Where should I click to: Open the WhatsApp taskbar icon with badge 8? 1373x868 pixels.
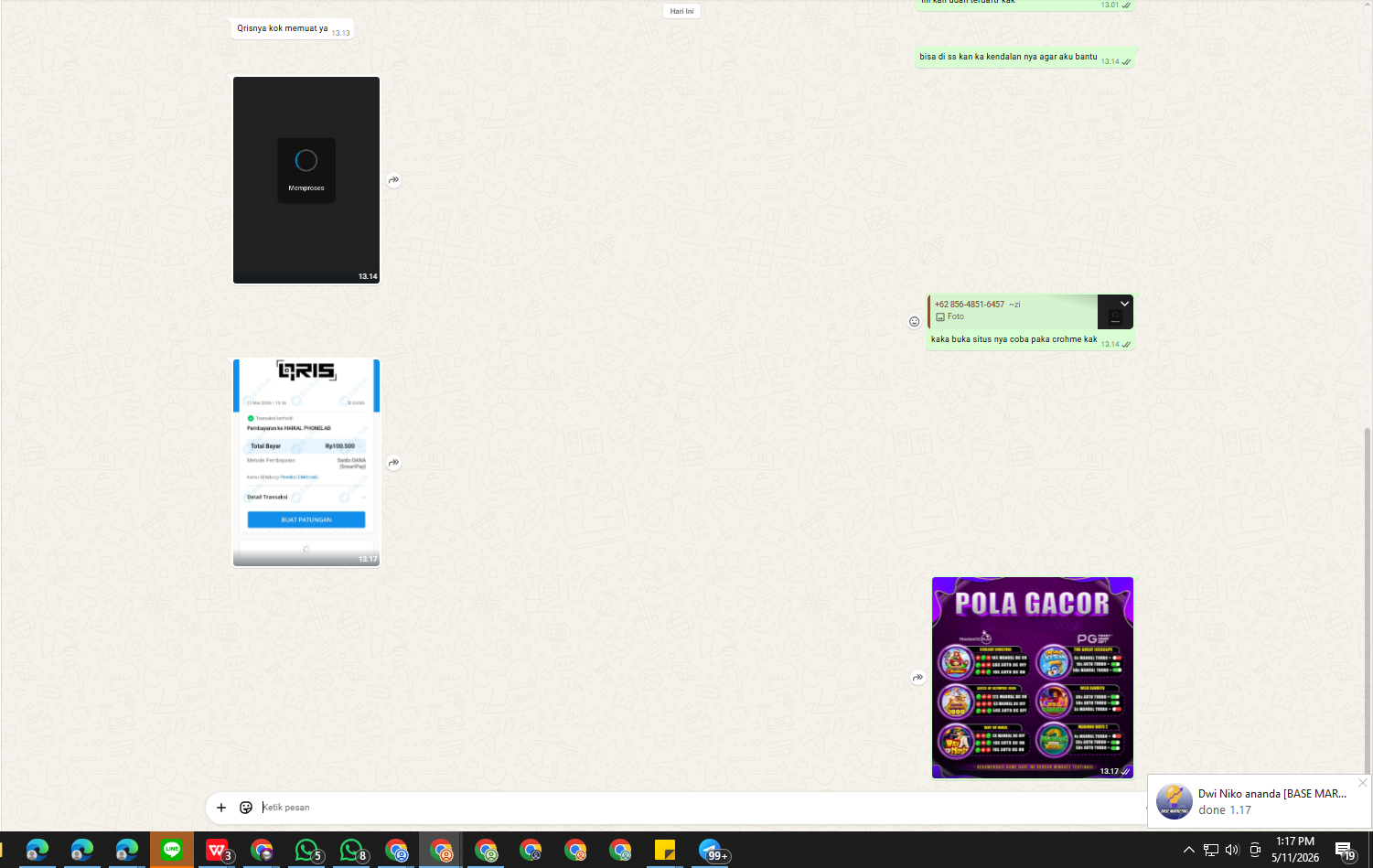coord(352,850)
